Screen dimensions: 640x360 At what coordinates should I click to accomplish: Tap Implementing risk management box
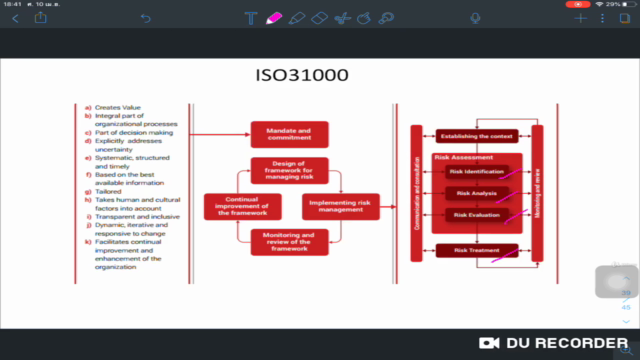point(341,207)
